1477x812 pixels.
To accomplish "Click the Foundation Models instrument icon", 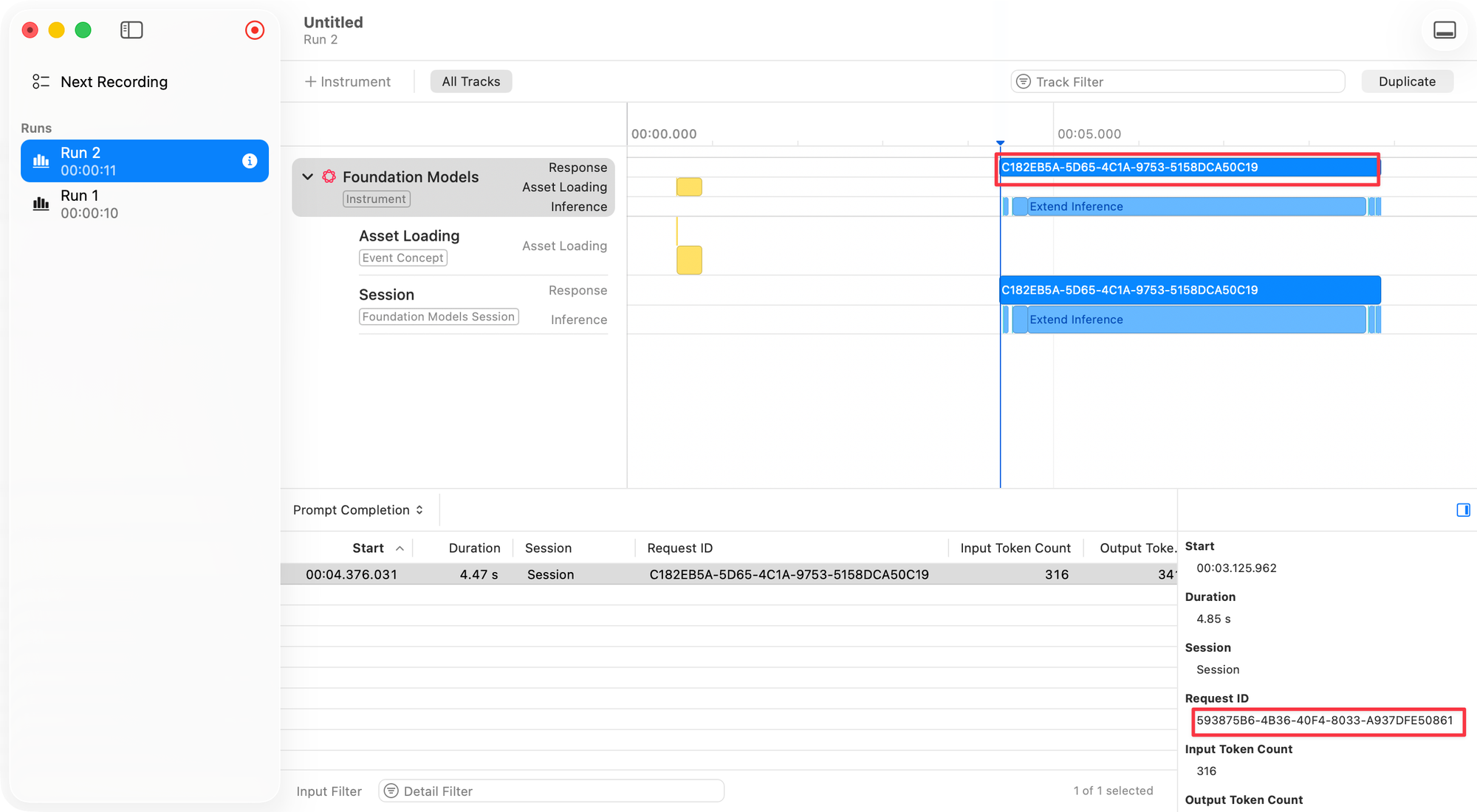I will [329, 176].
